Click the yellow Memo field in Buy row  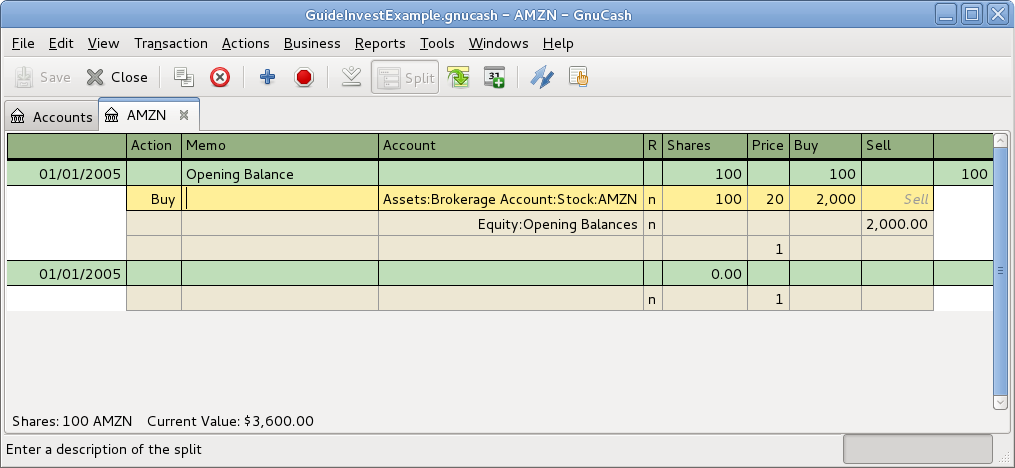pyautogui.click(x=280, y=199)
